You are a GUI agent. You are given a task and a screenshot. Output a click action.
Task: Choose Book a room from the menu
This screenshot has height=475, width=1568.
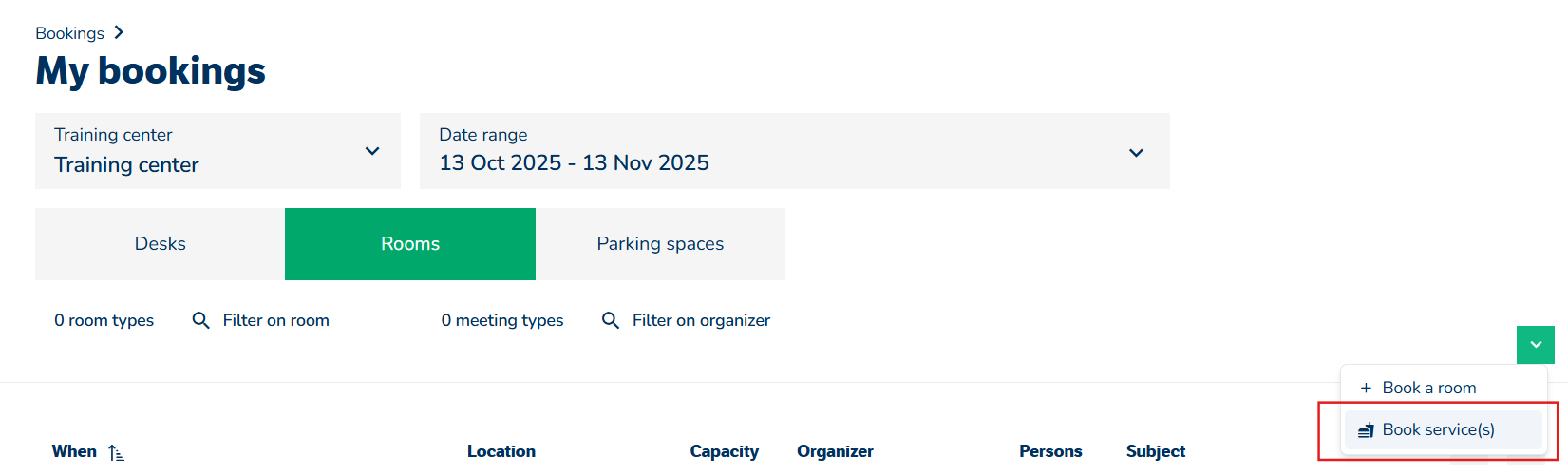(1428, 388)
